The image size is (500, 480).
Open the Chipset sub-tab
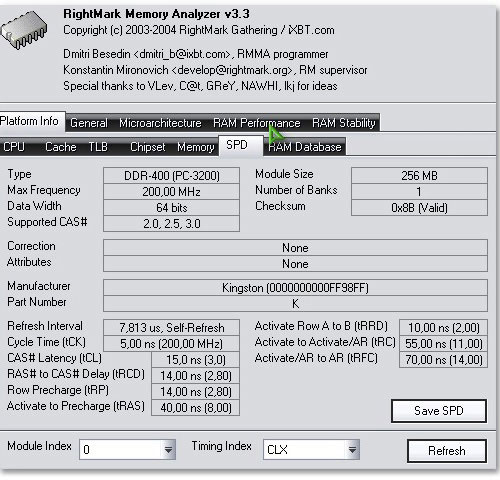click(148, 147)
